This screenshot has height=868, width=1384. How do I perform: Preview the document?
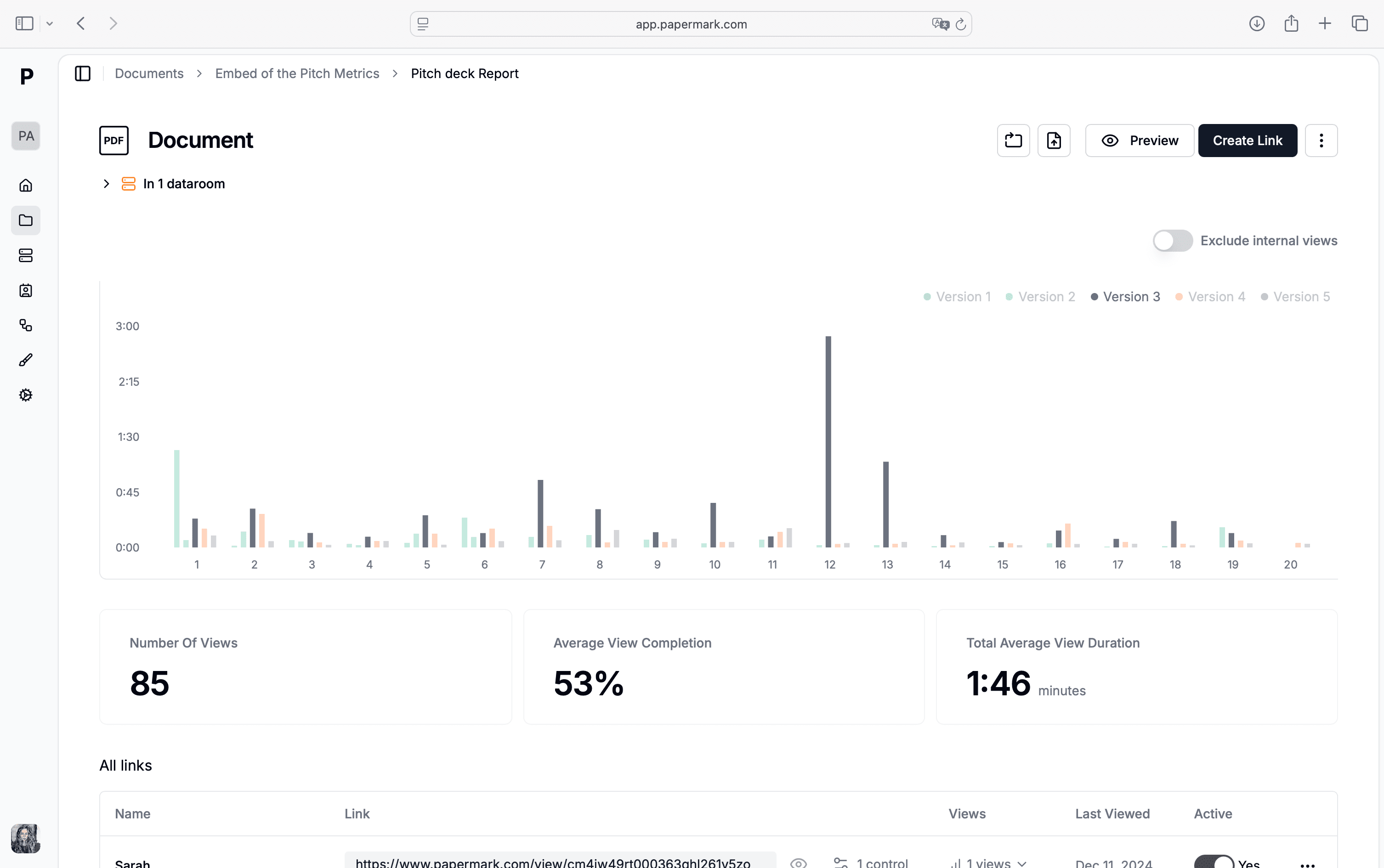(1140, 140)
